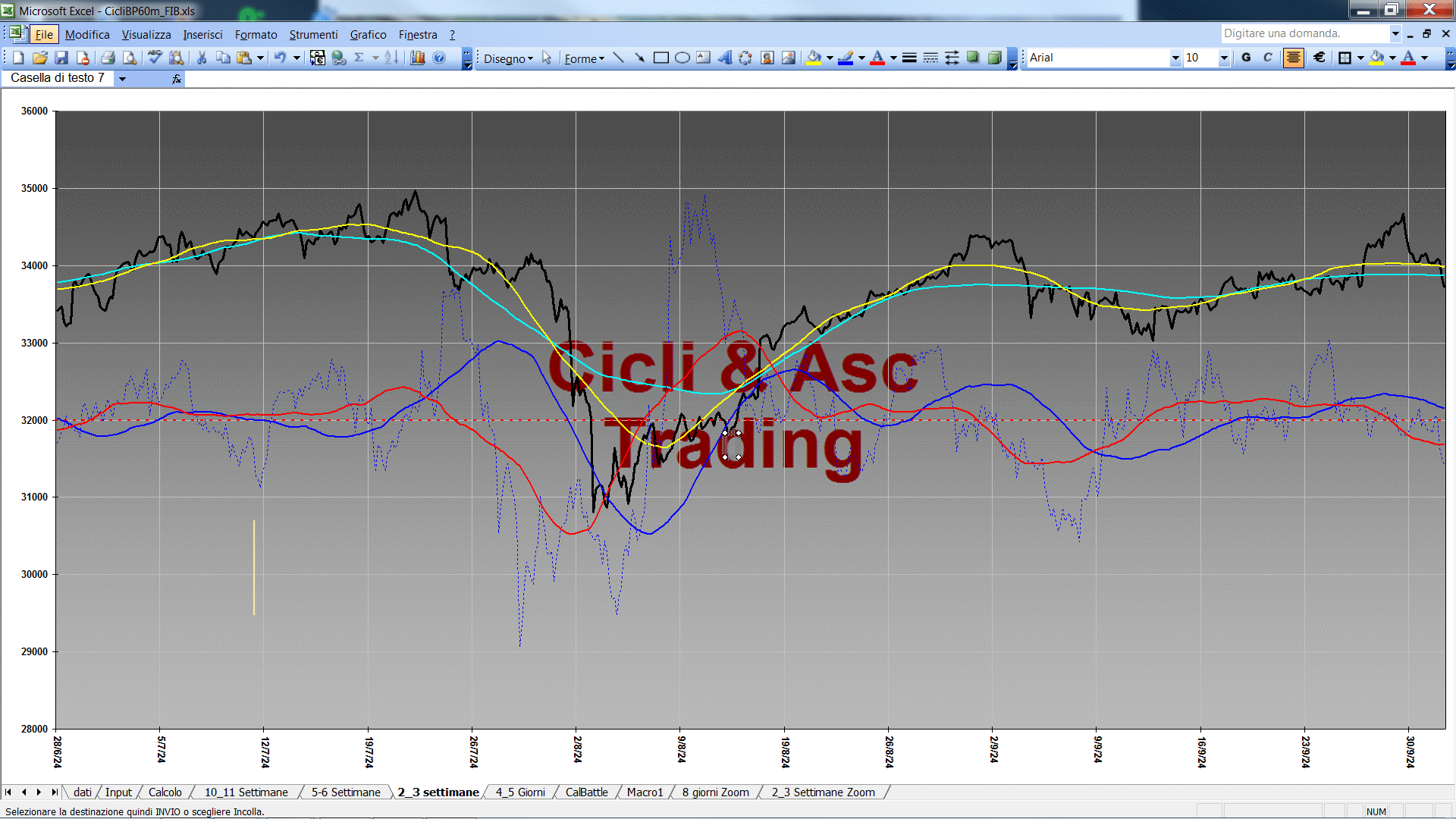Open Excel Help question mark icon
Image resolution: width=1456 pixels, height=819 pixels.
439,58
